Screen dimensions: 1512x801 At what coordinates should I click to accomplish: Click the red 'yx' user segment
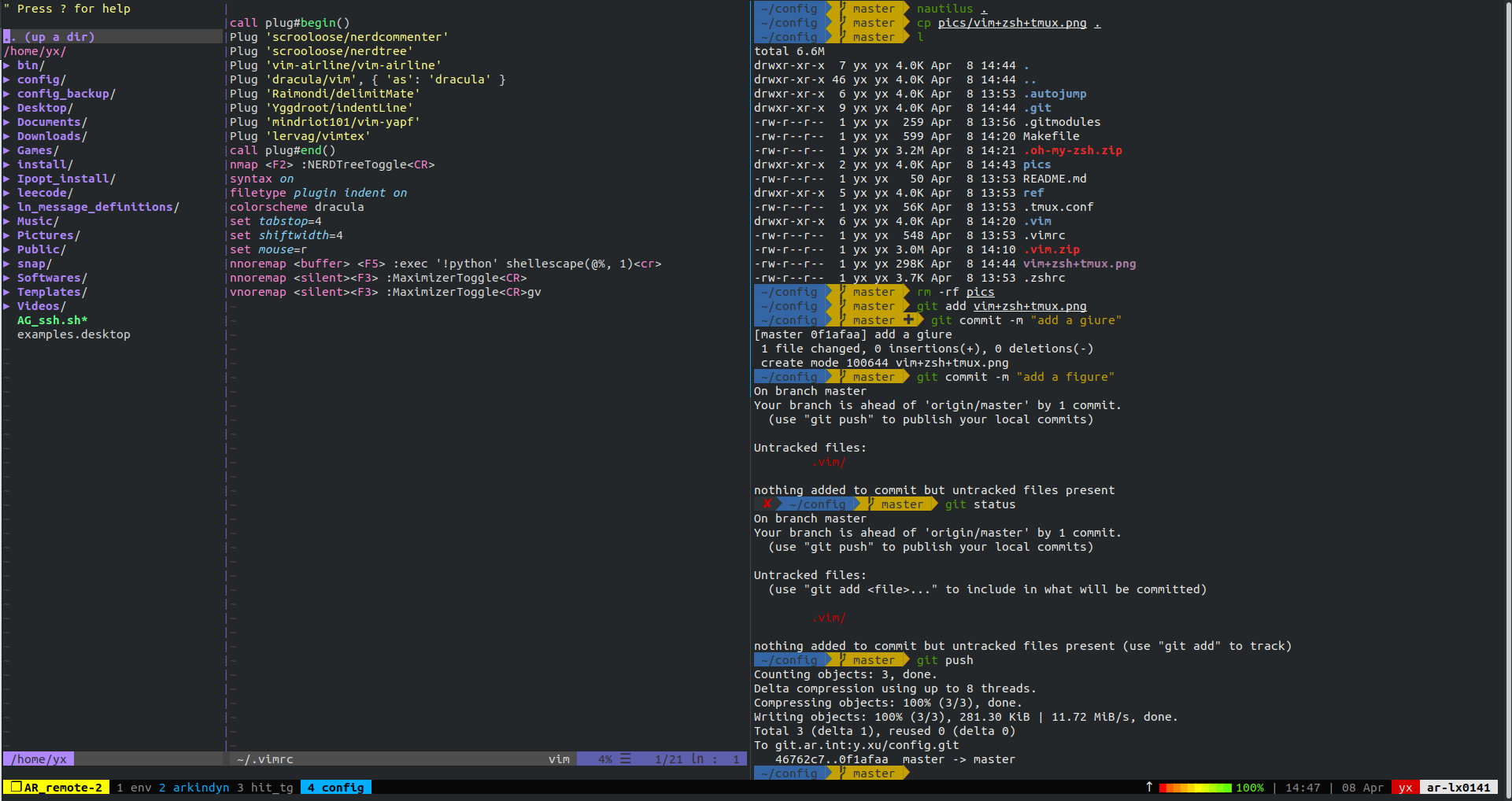1406,788
